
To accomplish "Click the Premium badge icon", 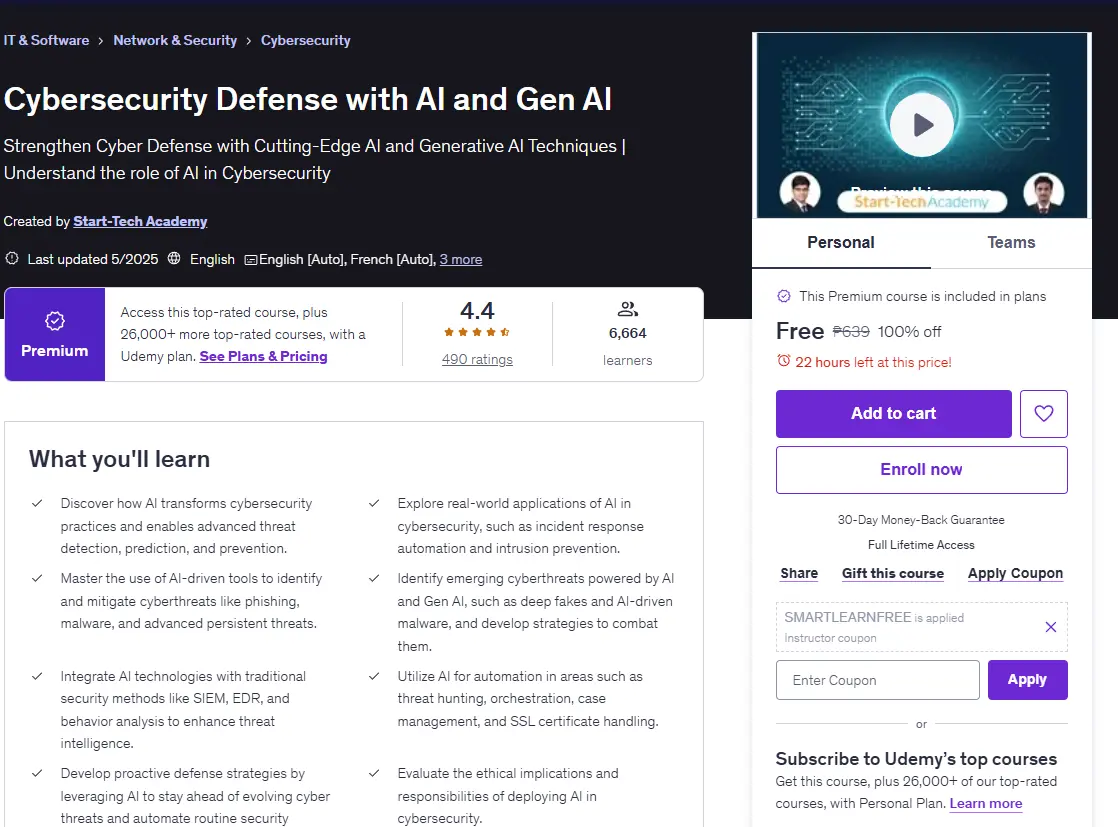I will 55,321.
